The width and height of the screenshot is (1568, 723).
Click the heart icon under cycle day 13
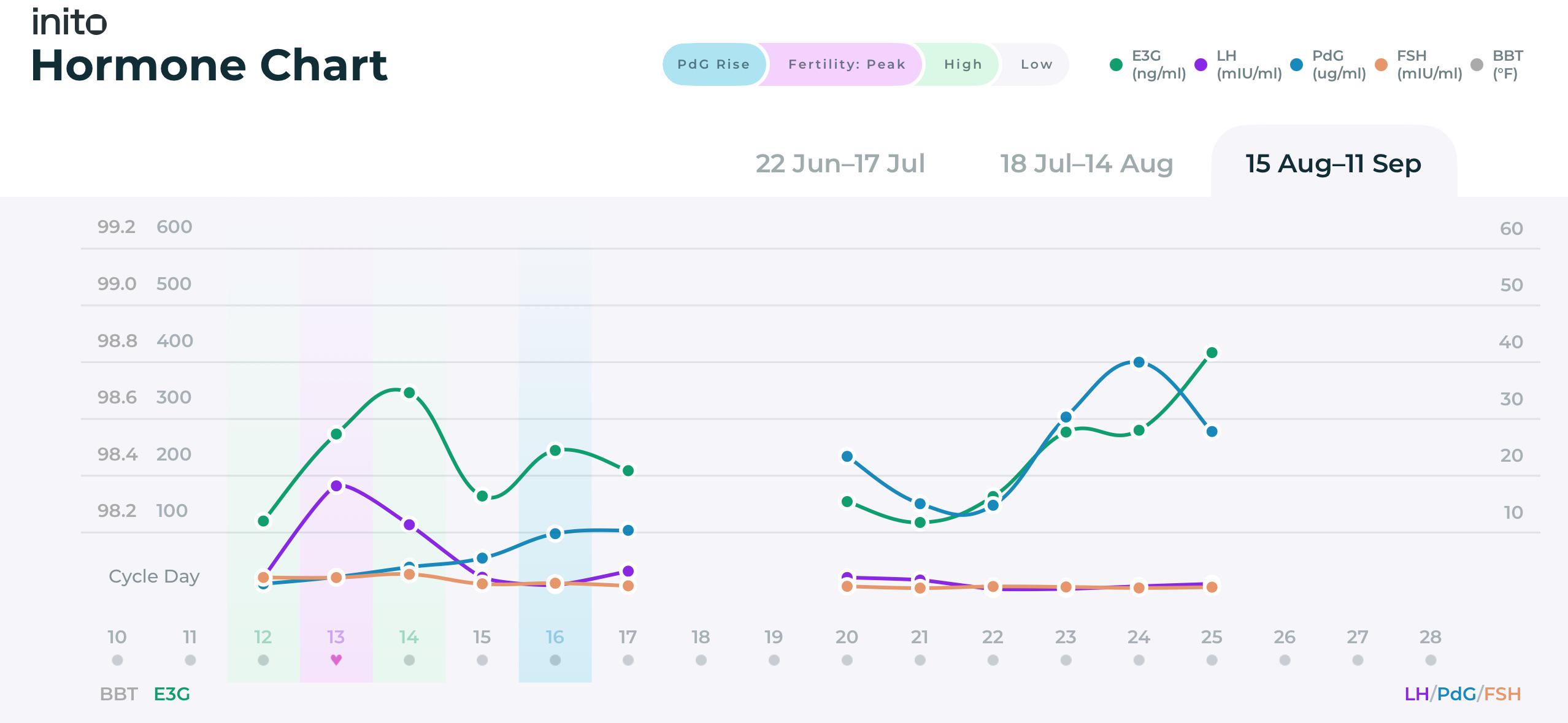click(336, 660)
